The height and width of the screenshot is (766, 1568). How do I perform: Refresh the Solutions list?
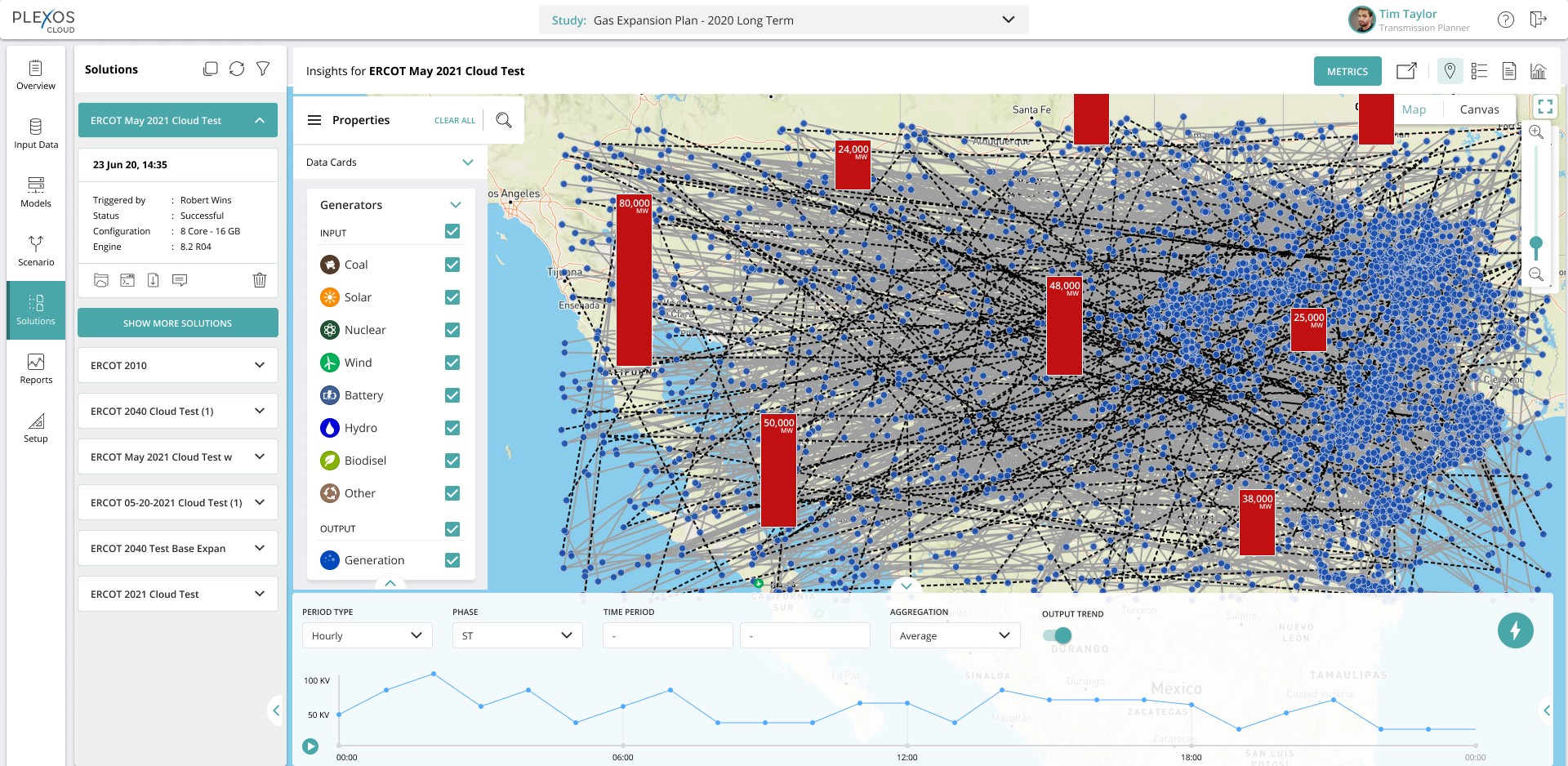tap(237, 69)
